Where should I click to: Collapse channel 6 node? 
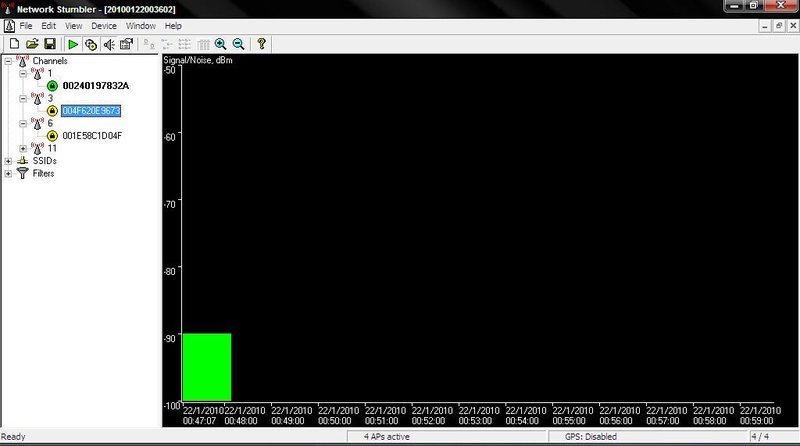click(23, 123)
